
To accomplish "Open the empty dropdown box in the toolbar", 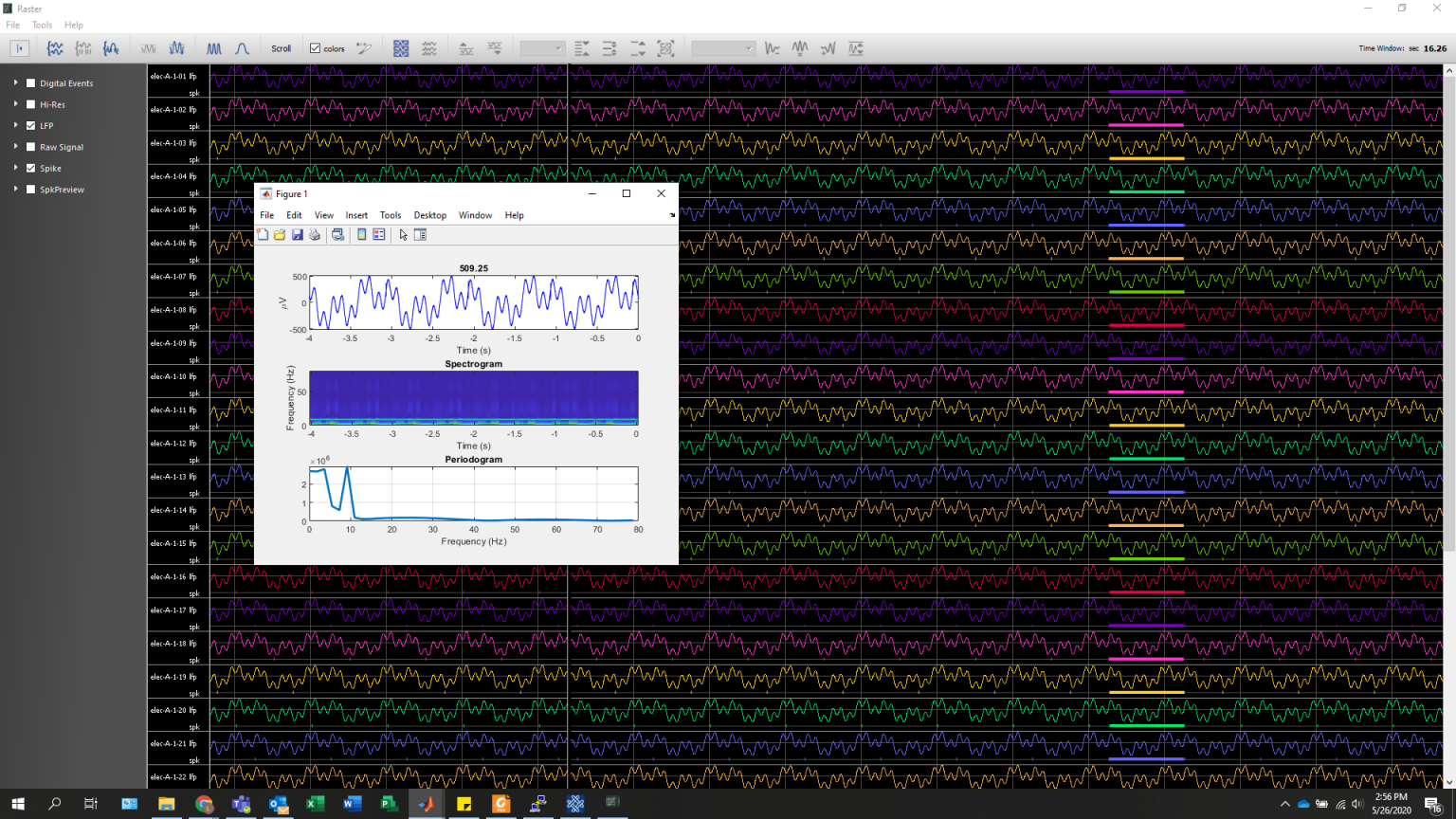I will pos(540,48).
